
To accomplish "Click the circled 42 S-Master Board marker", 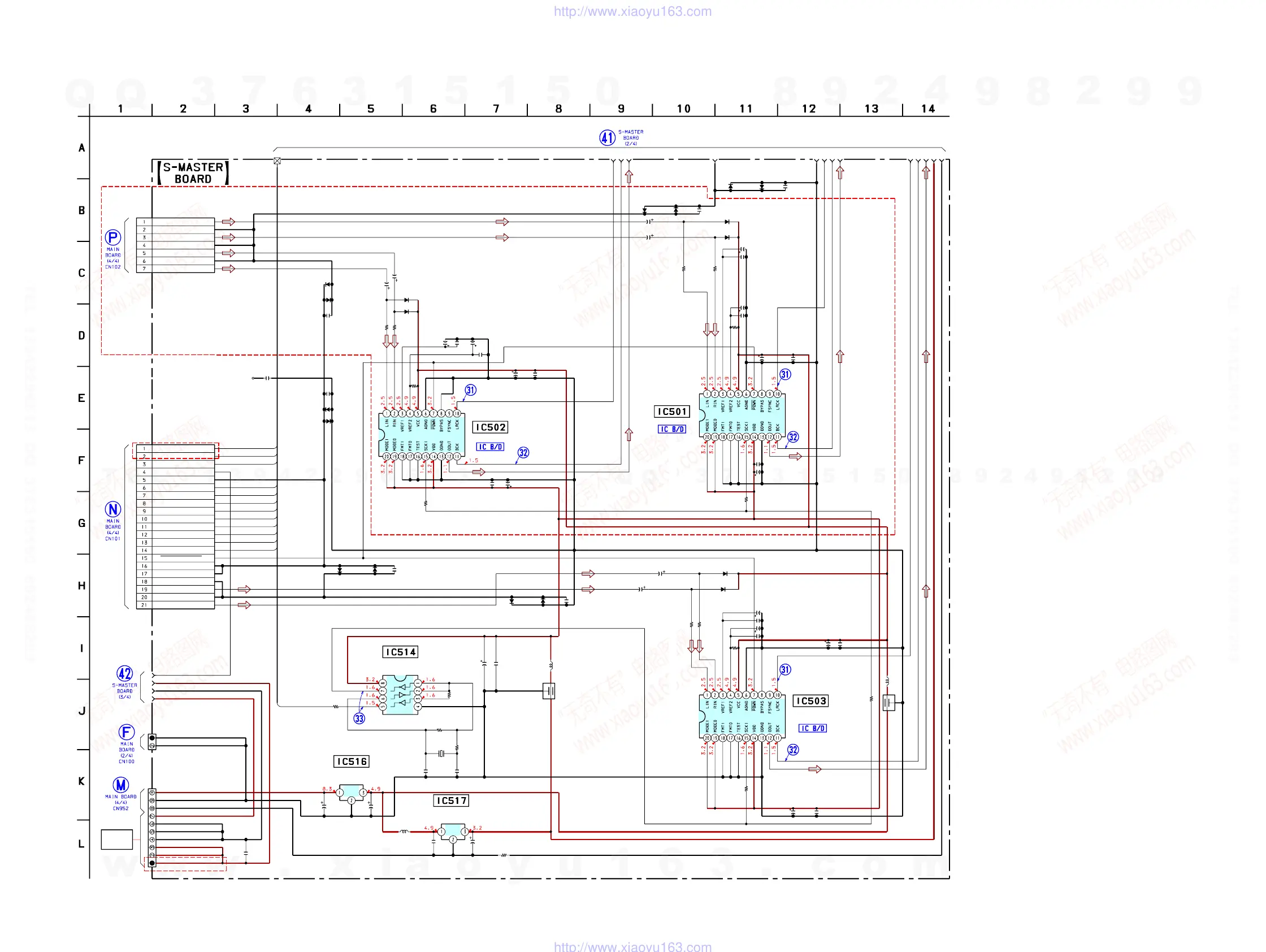I will (x=125, y=673).
